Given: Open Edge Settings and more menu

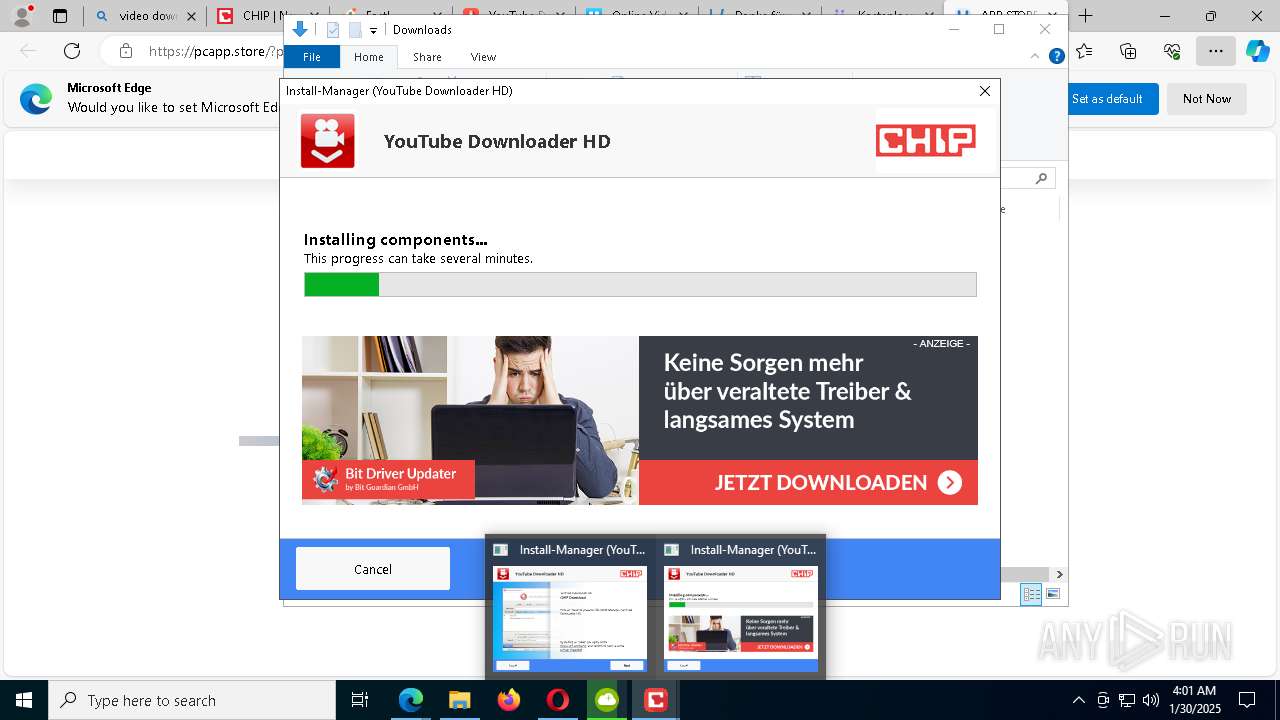Looking at the screenshot, I should coord(1215,51).
